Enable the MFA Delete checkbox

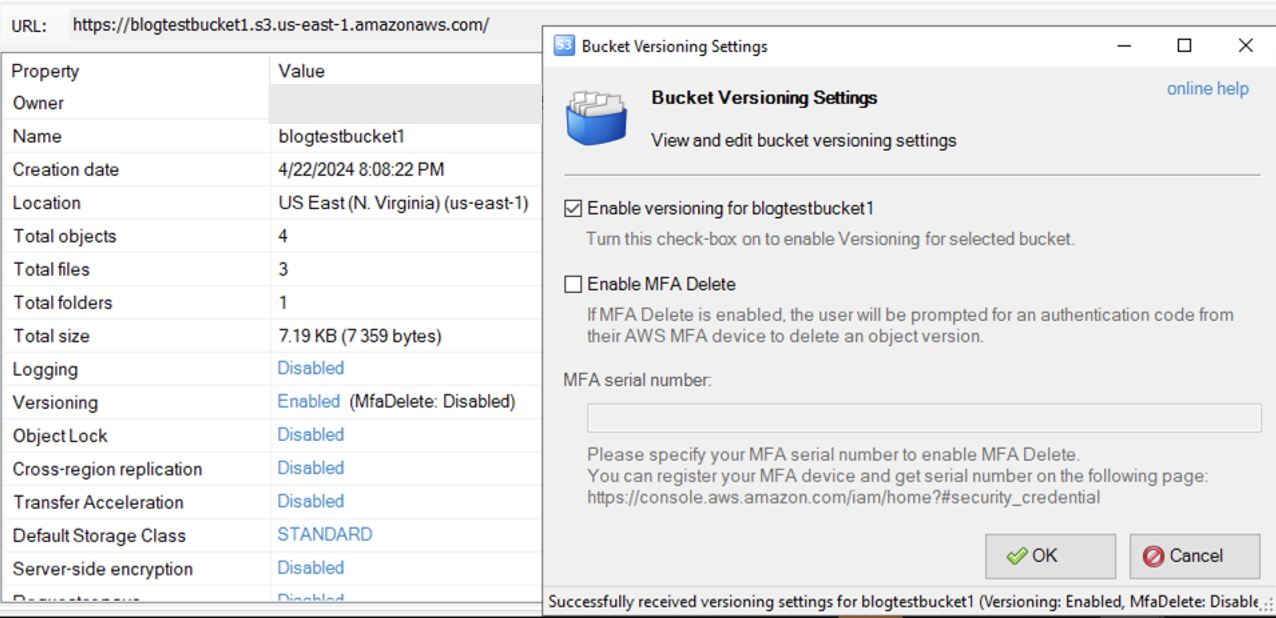pos(574,284)
